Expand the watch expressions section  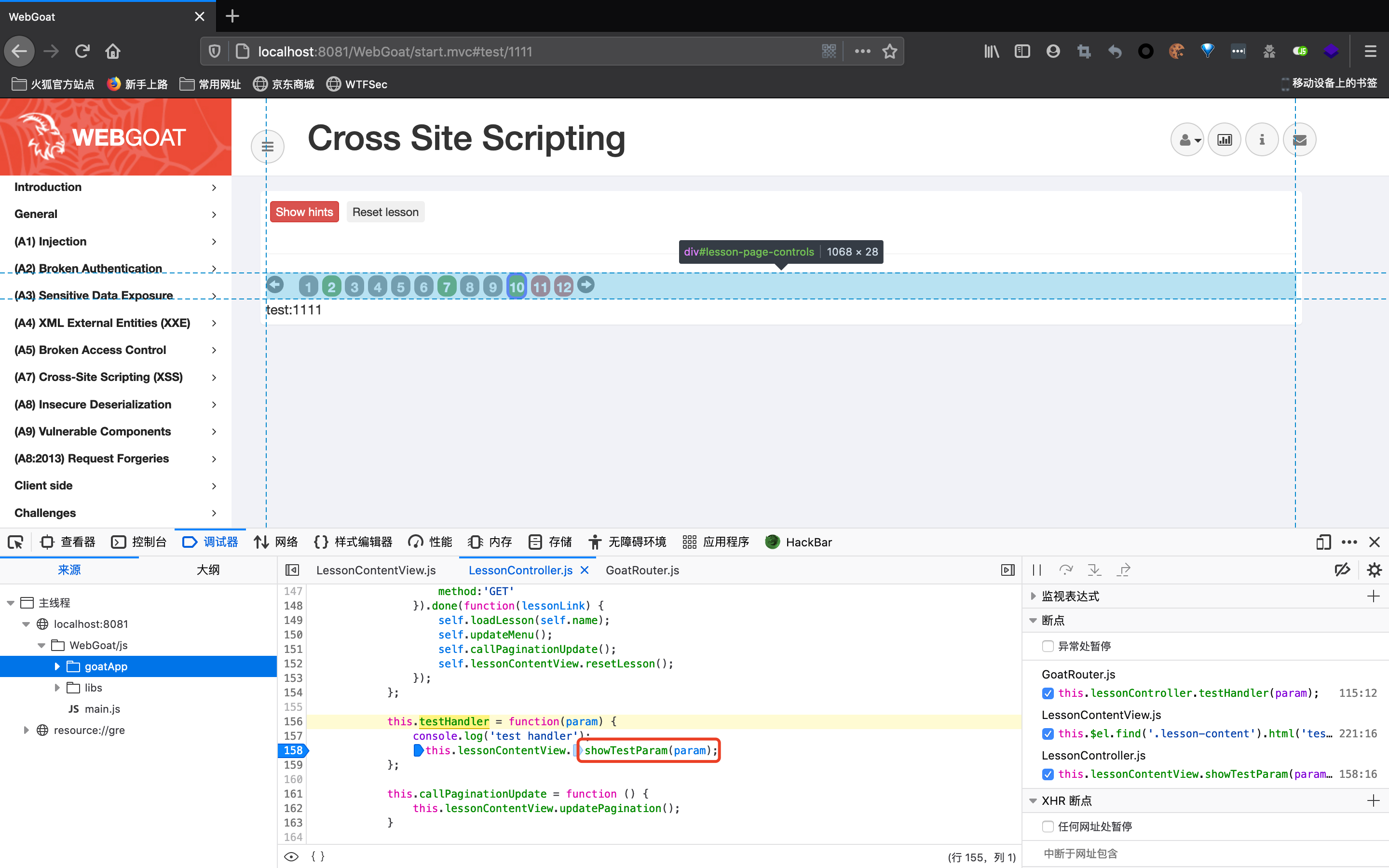point(1033,596)
